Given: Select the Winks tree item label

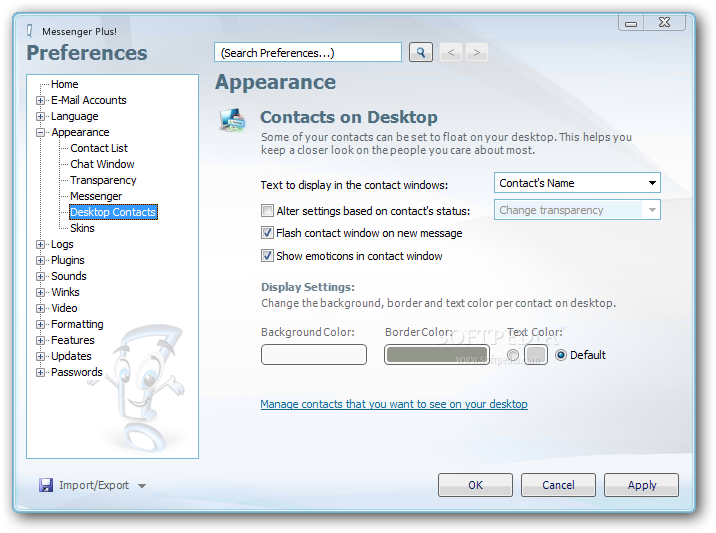Looking at the screenshot, I should click(65, 292).
